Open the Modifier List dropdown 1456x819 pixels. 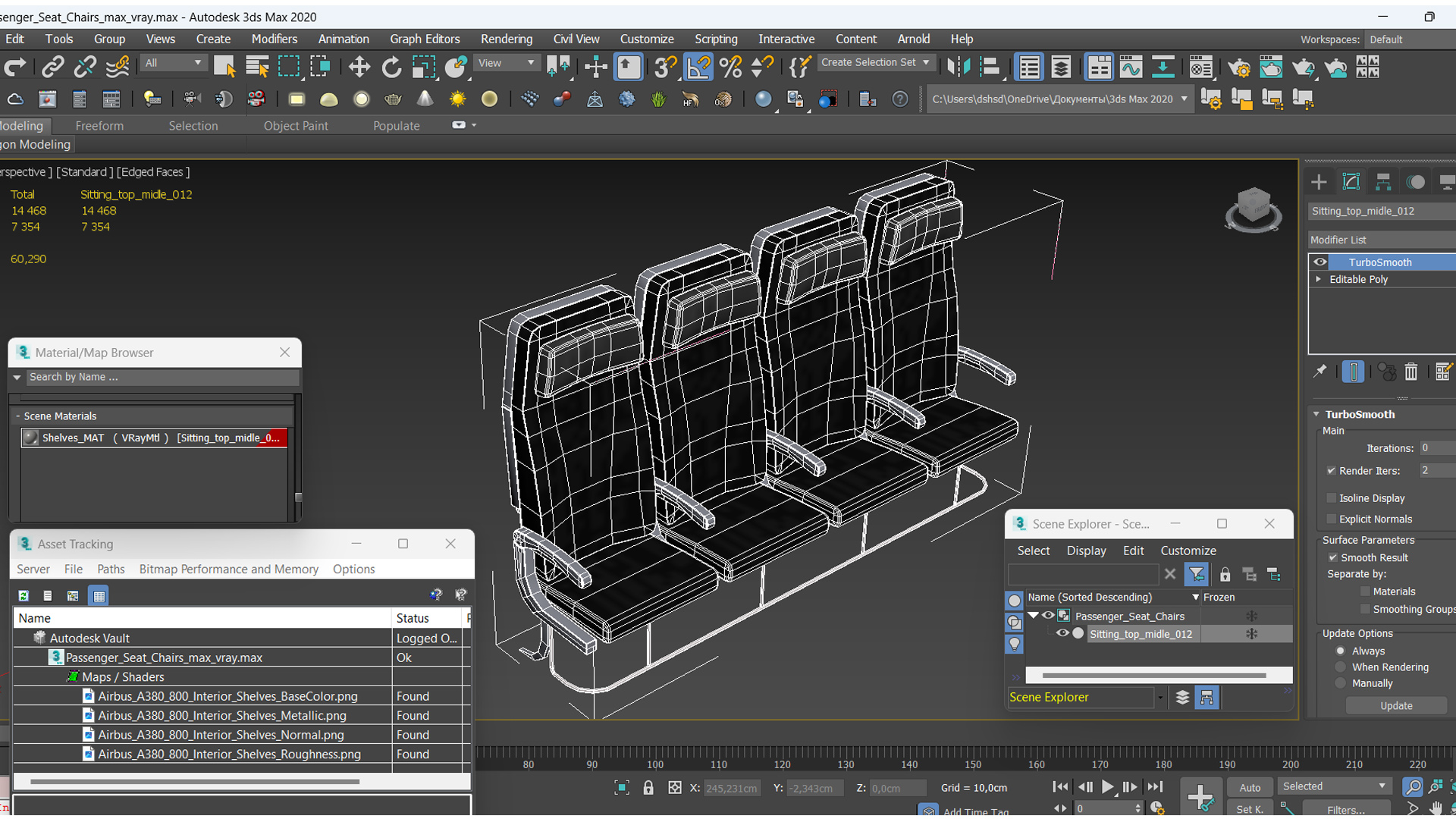(1382, 240)
